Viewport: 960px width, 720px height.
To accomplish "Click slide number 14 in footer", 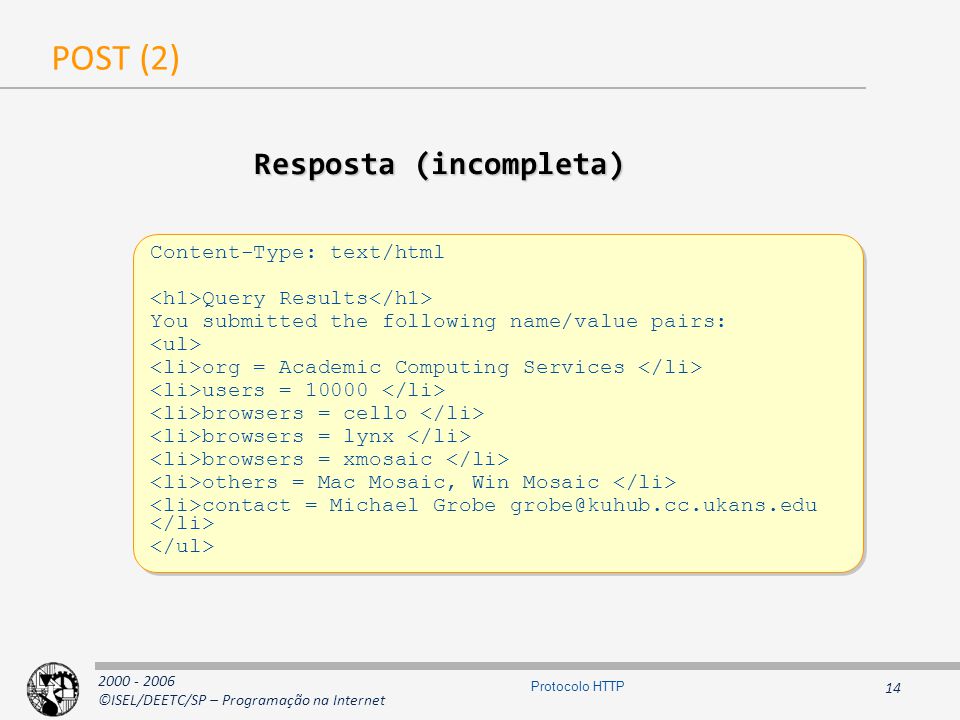I will click(x=893, y=688).
